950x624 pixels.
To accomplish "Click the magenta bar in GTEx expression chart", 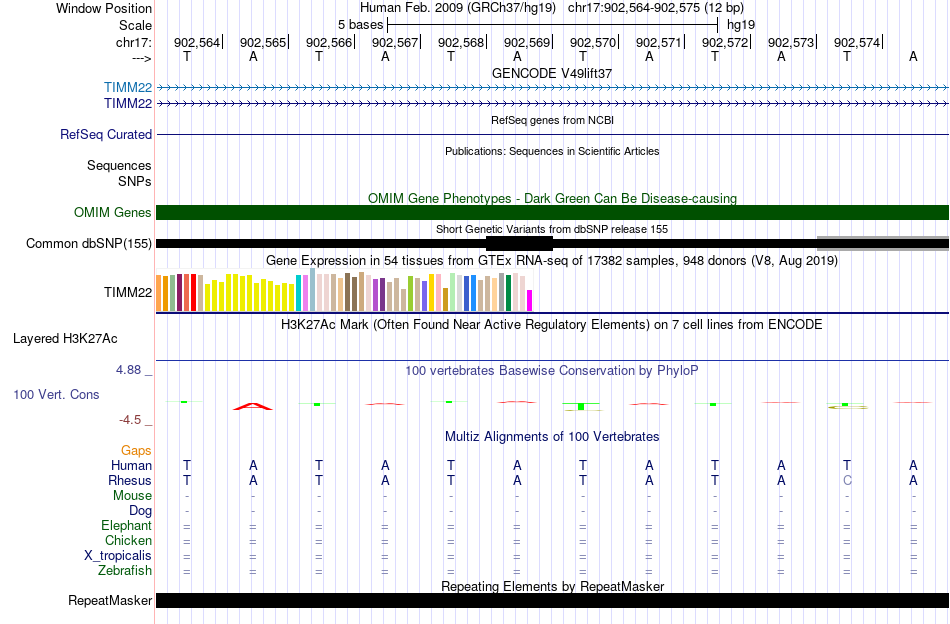I will point(529,300).
